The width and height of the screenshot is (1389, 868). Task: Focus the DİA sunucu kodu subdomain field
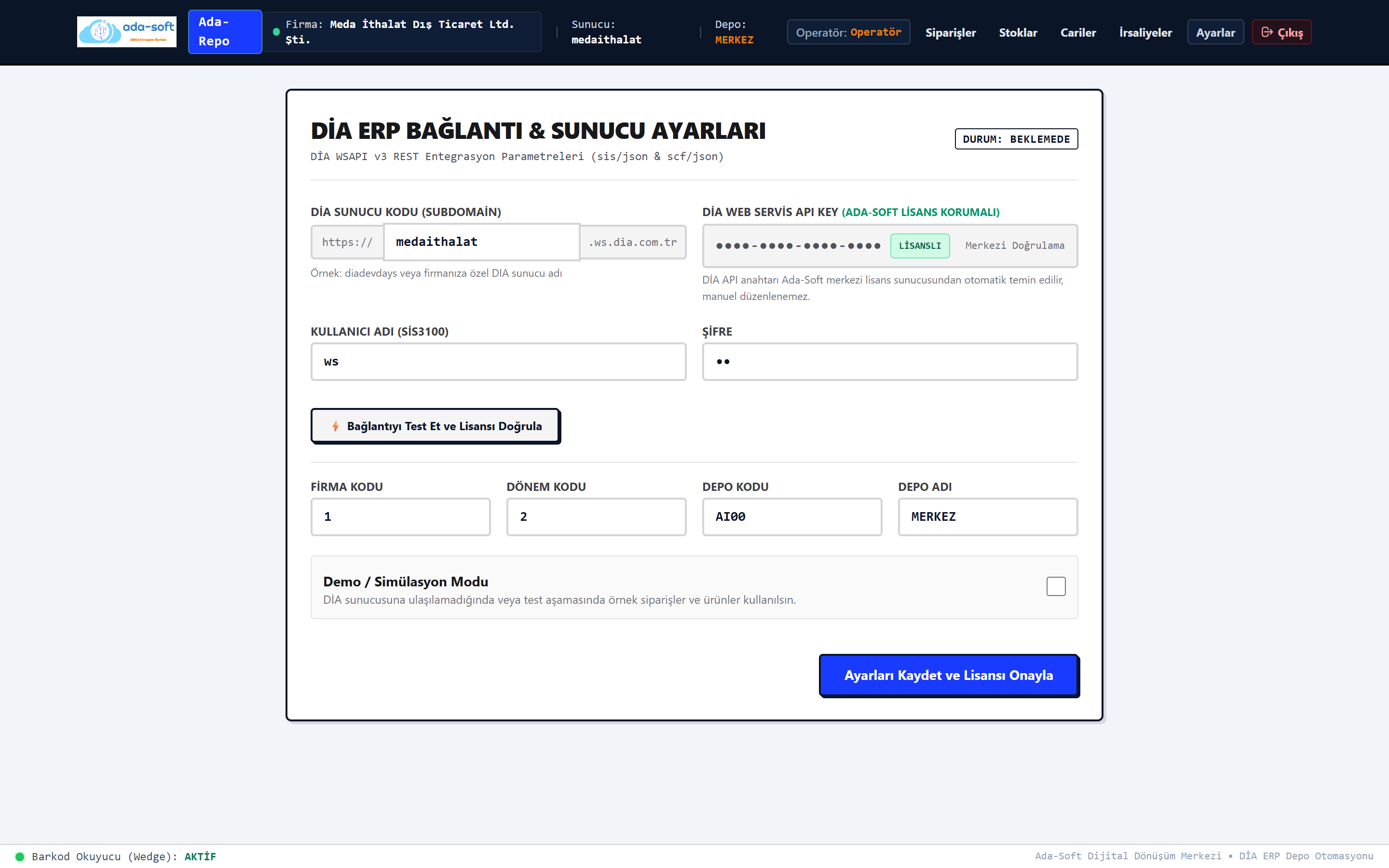[x=481, y=242]
